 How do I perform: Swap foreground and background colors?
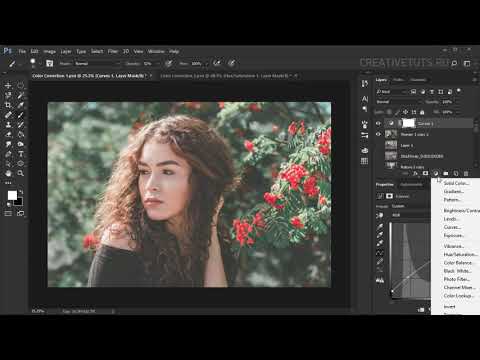point(21,192)
